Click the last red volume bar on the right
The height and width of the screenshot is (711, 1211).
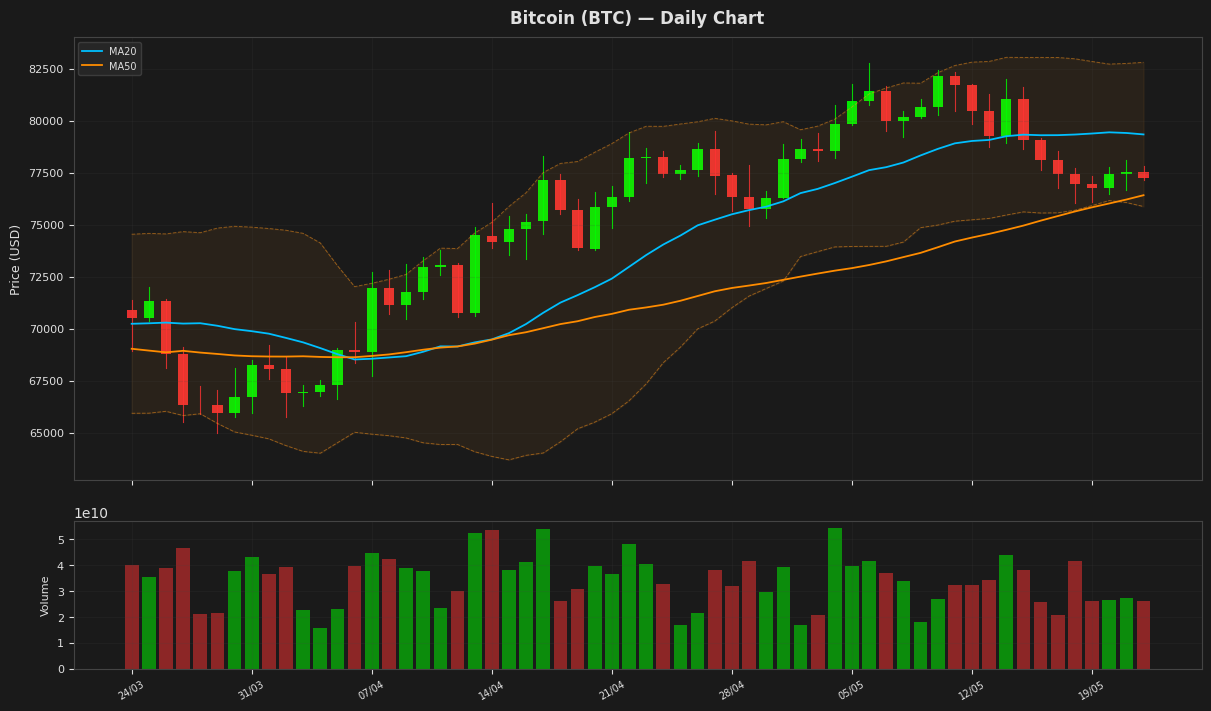coord(1143,635)
